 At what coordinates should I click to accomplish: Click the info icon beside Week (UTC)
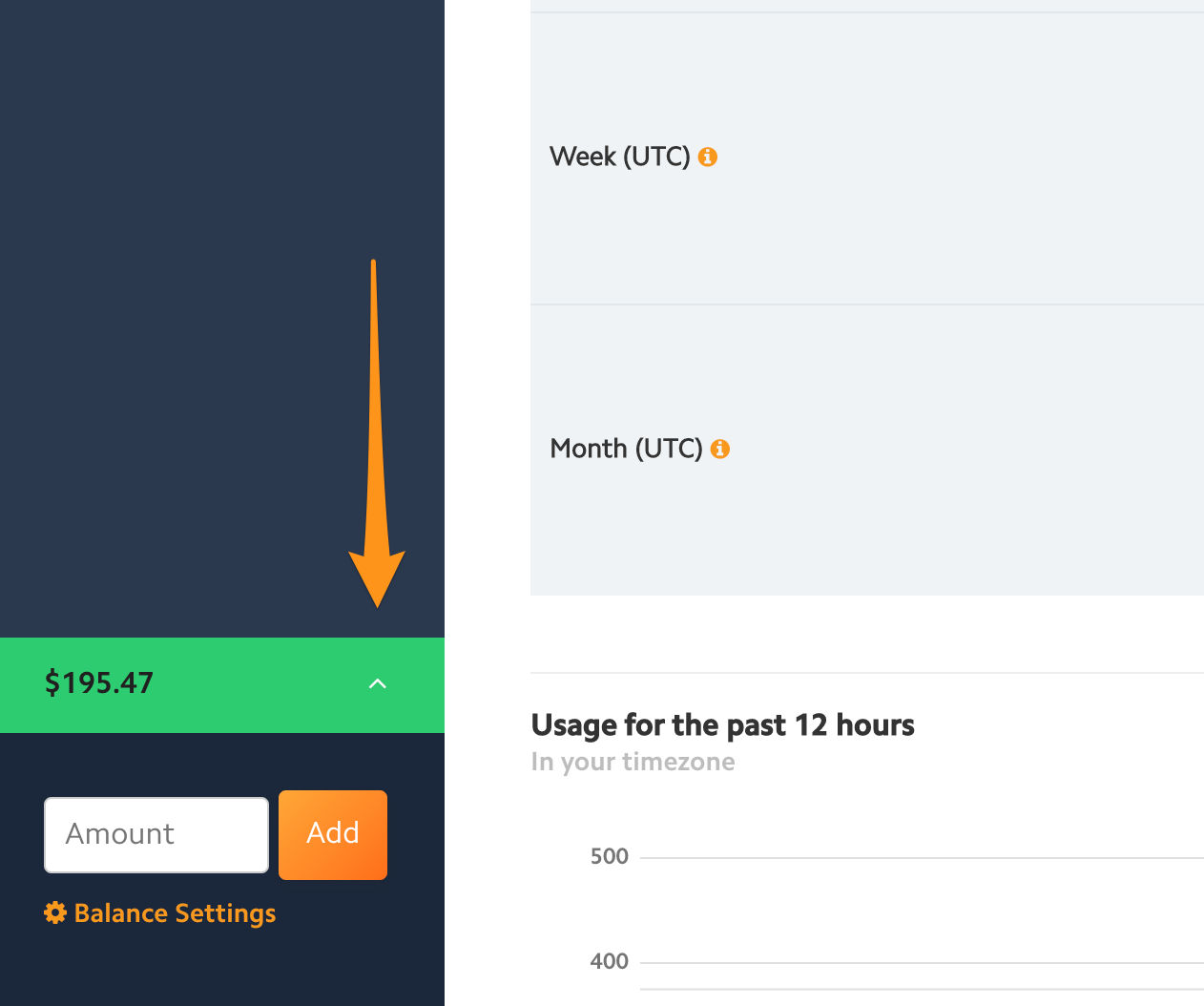coord(707,157)
